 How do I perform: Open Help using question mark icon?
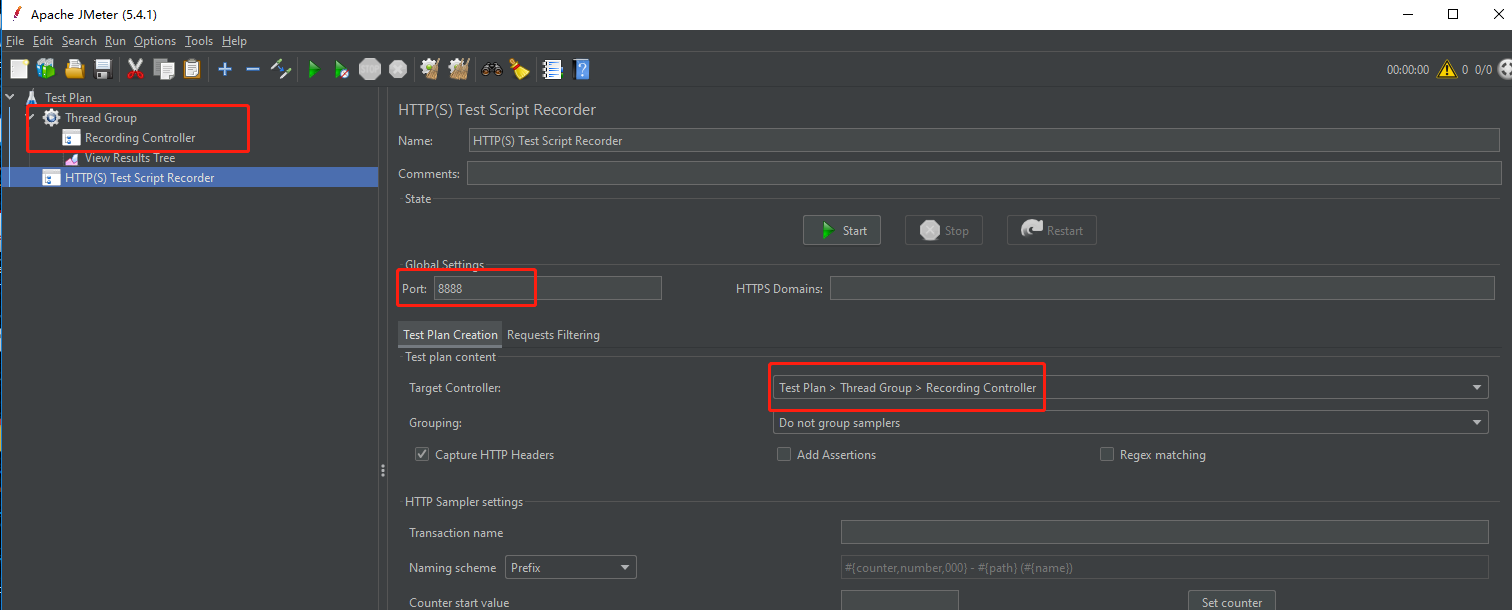point(581,69)
